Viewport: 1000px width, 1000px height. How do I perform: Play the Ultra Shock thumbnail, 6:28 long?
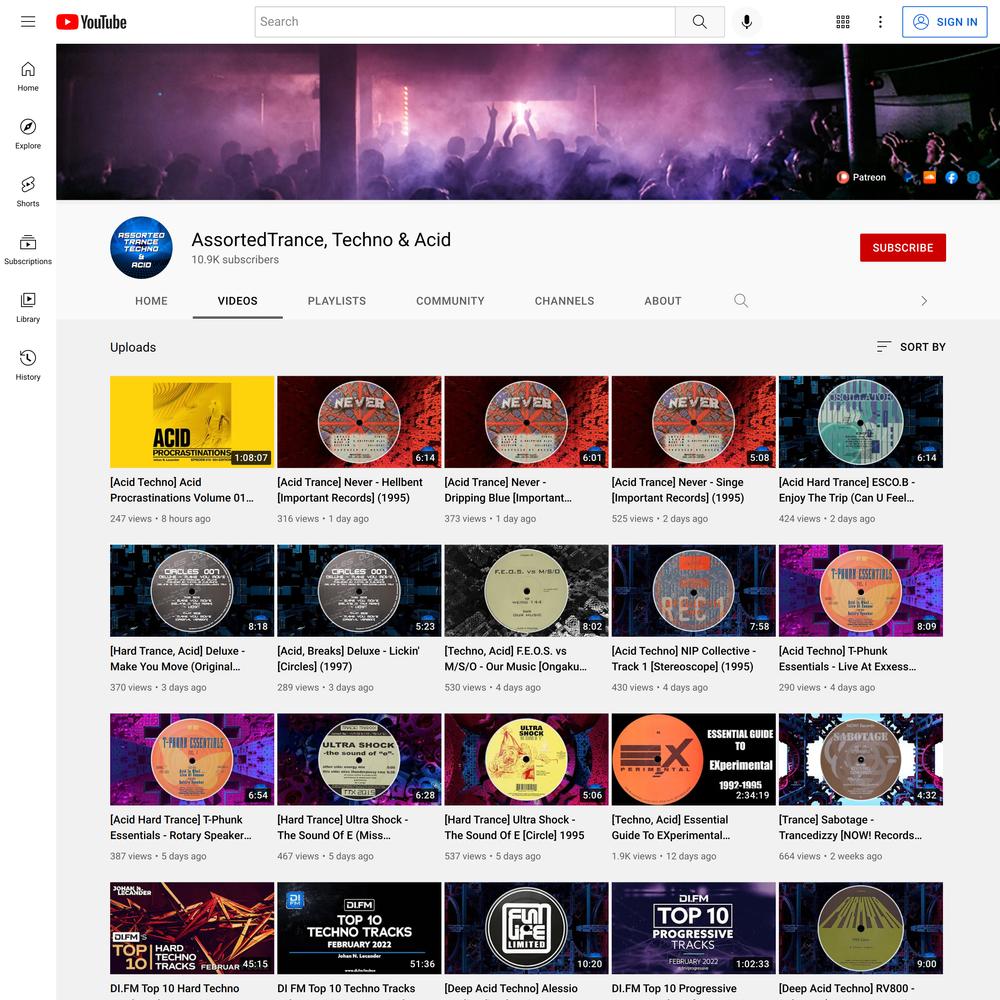pyautogui.click(x=359, y=759)
